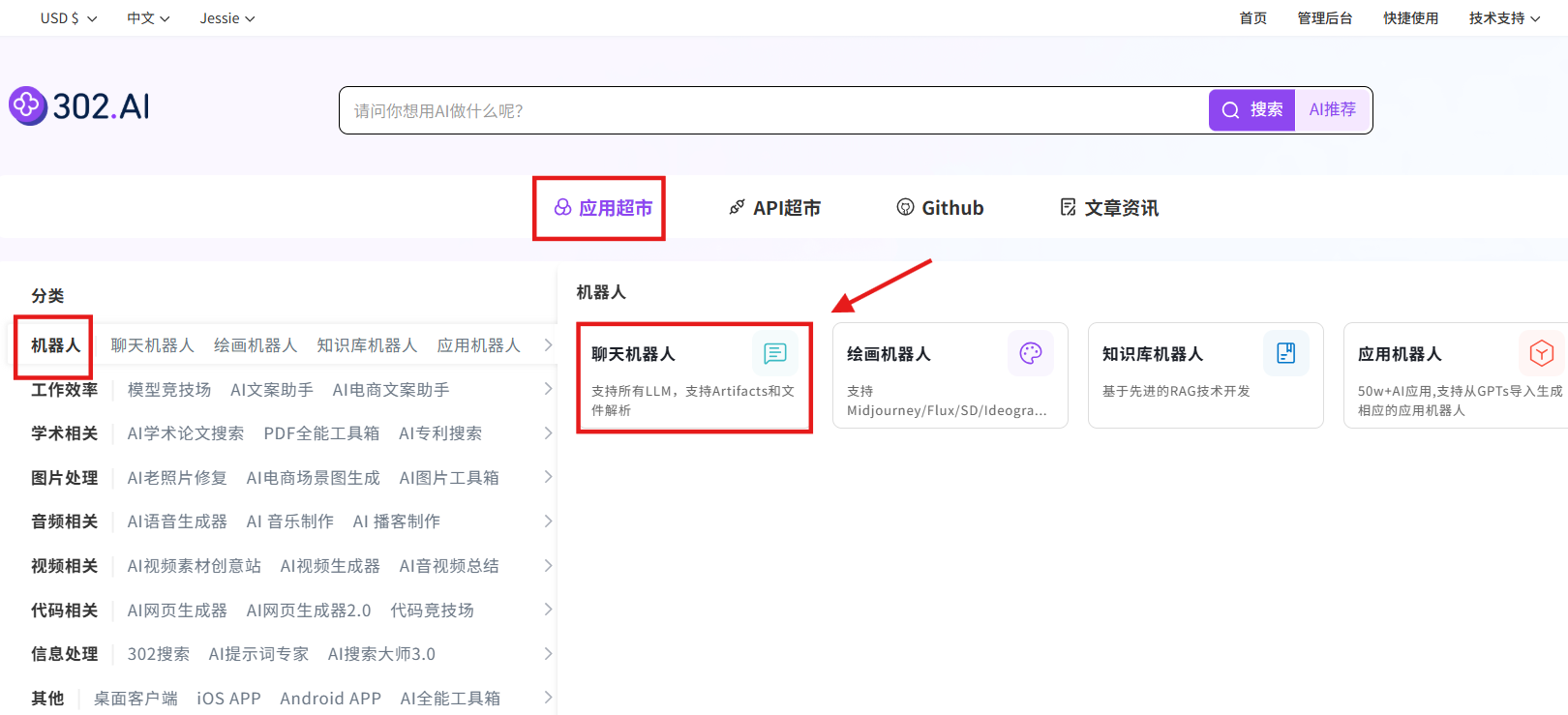Viewport: 1568px width, 715px height.
Task: Click the book icon on 知识库机器人 card
Action: tap(1286, 353)
